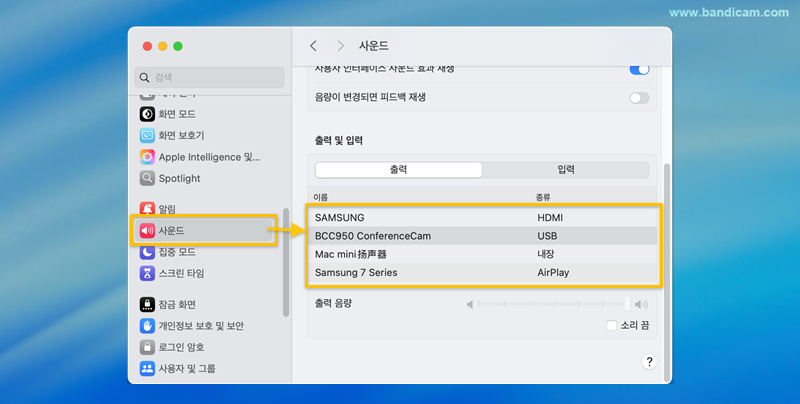The image size is (800, 404).
Task: Click the Apple Intelligence icon in sidebar
Action: pyautogui.click(x=147, y=157)
